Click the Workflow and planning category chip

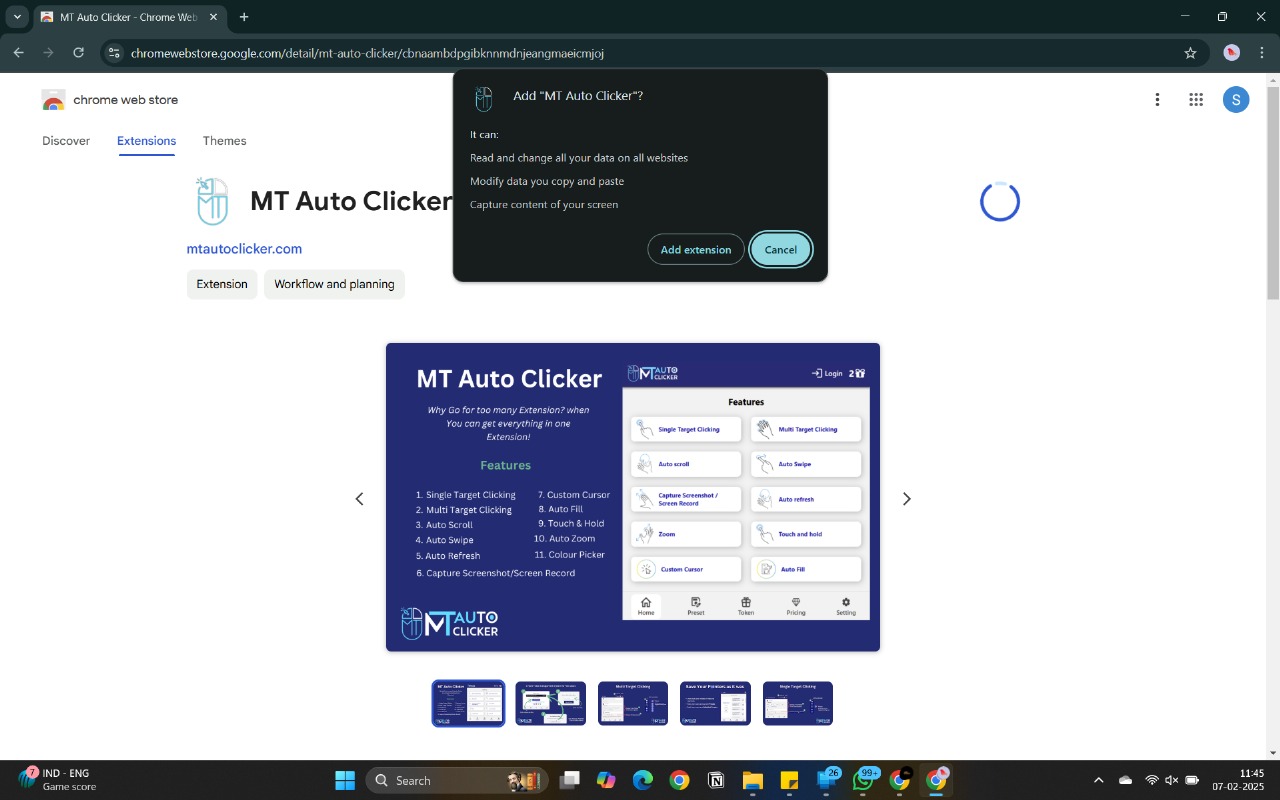[334, 284]
